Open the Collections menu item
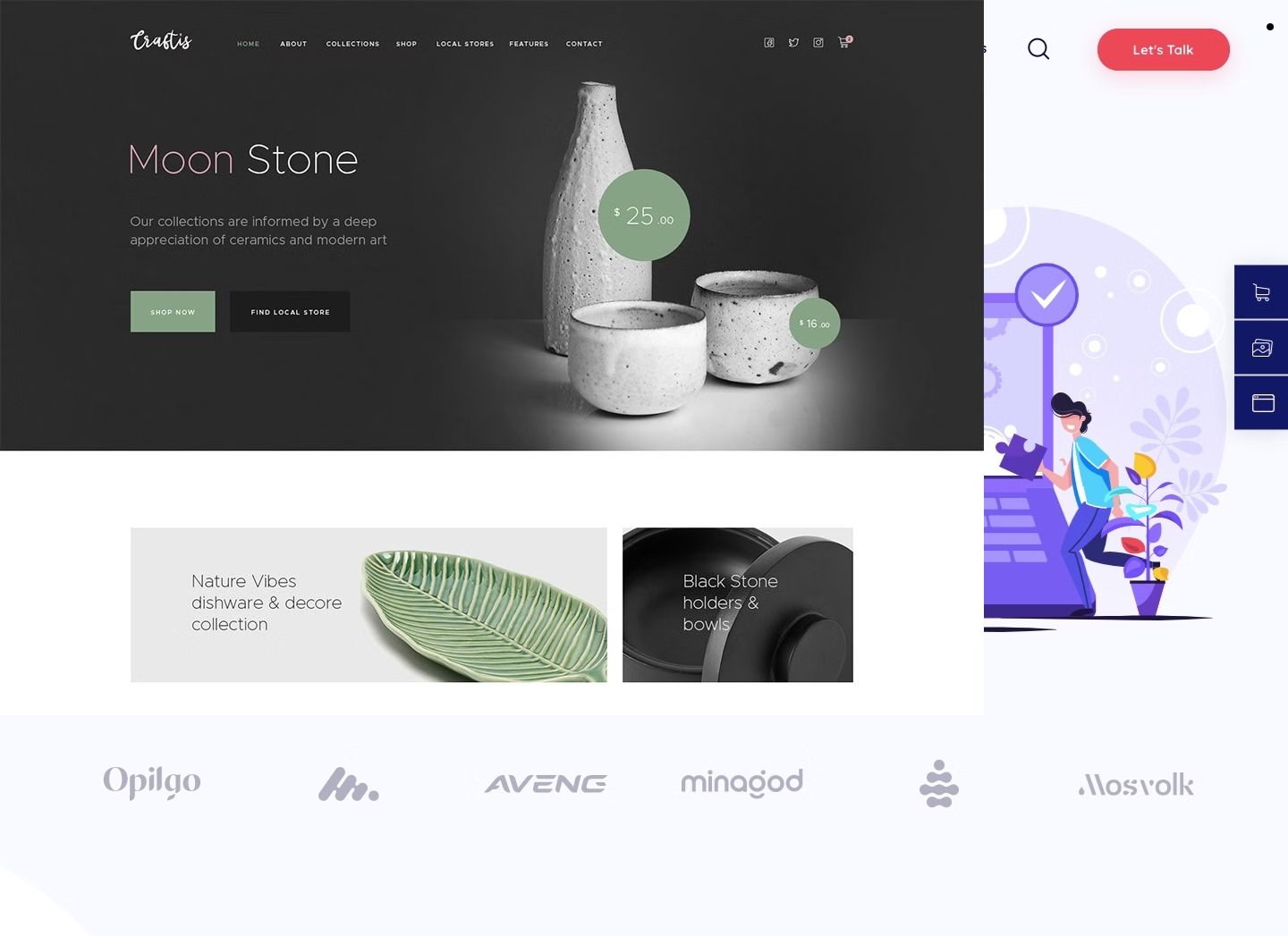Image resolution: width=1288 pixels, height=936 pixels. [352, 44]
